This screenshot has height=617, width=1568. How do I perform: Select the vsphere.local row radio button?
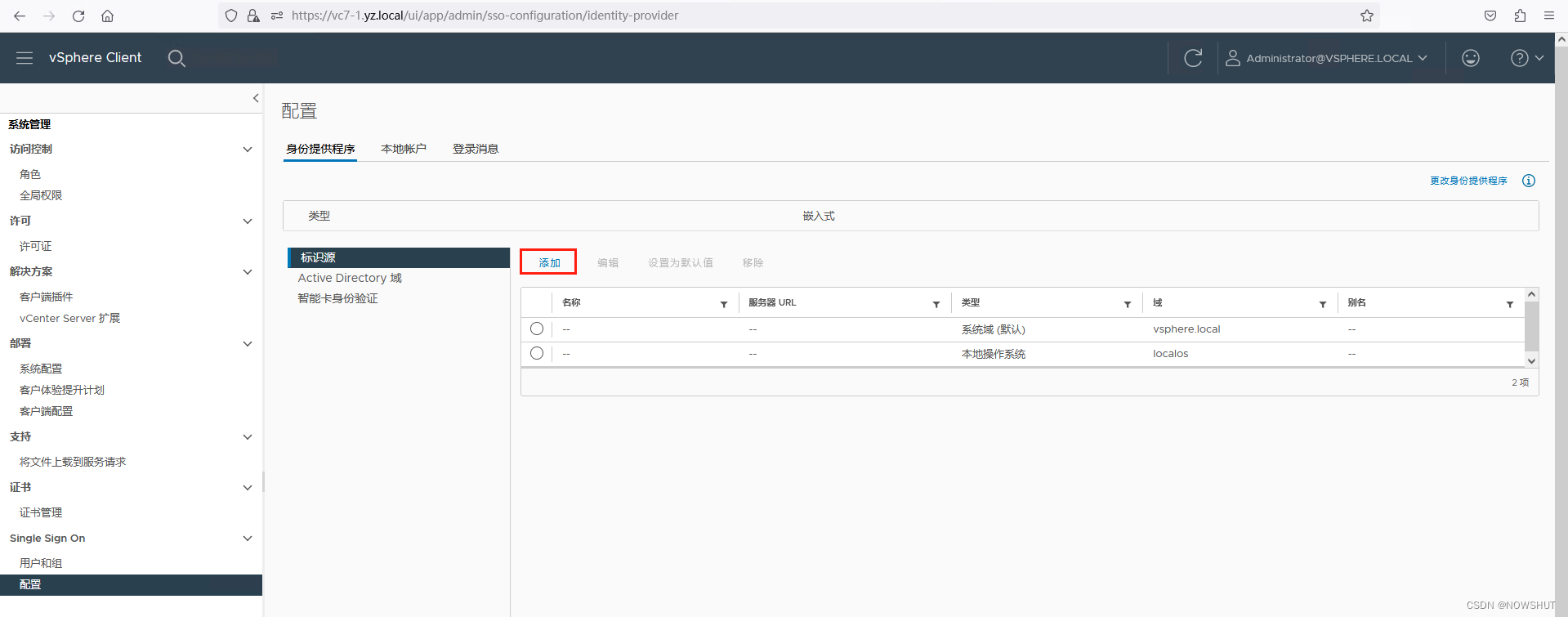tap(537, 329)
